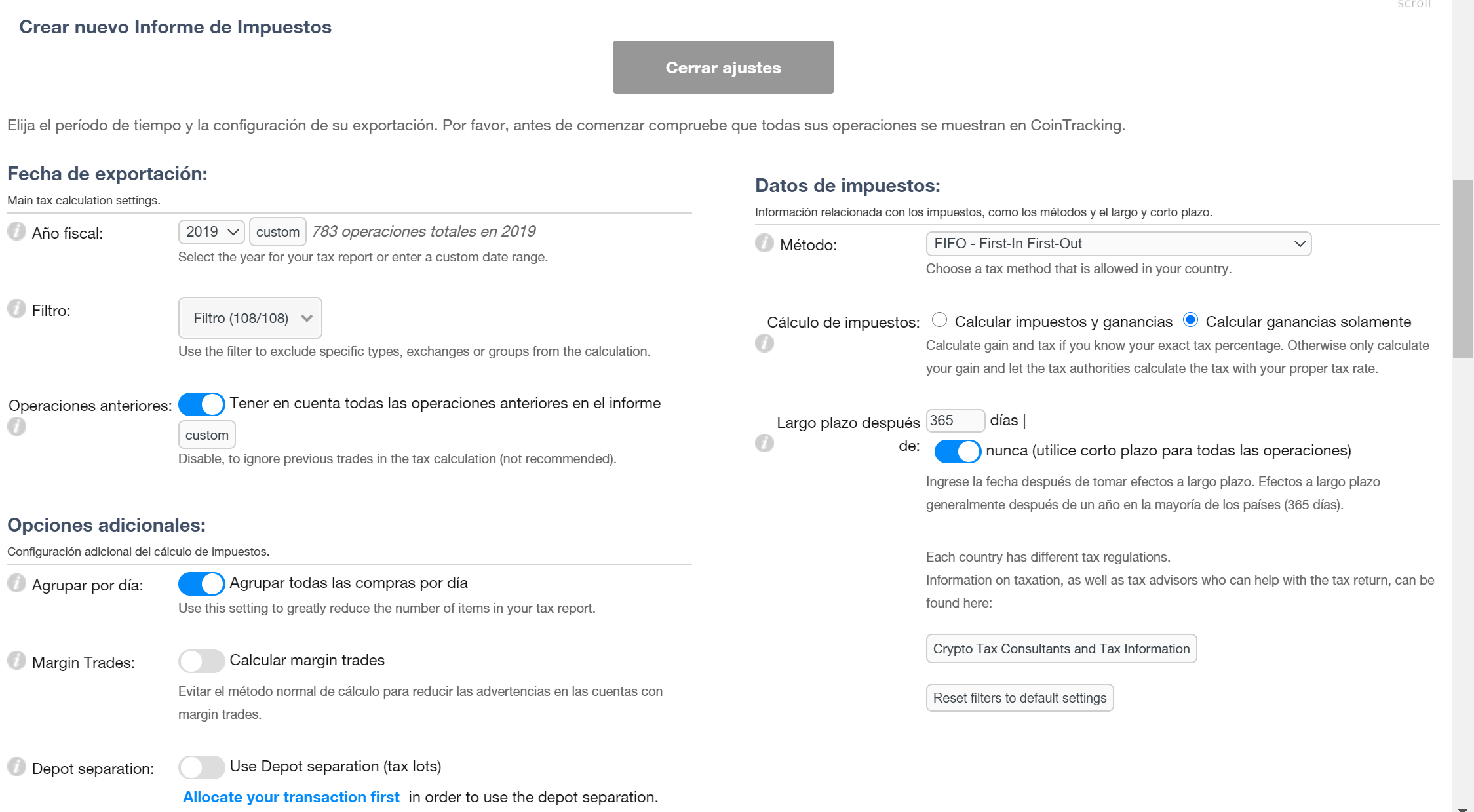Open the FIFO method dropdown
The height and width of the screenshot is (812, 1474).
[1118, 244]
